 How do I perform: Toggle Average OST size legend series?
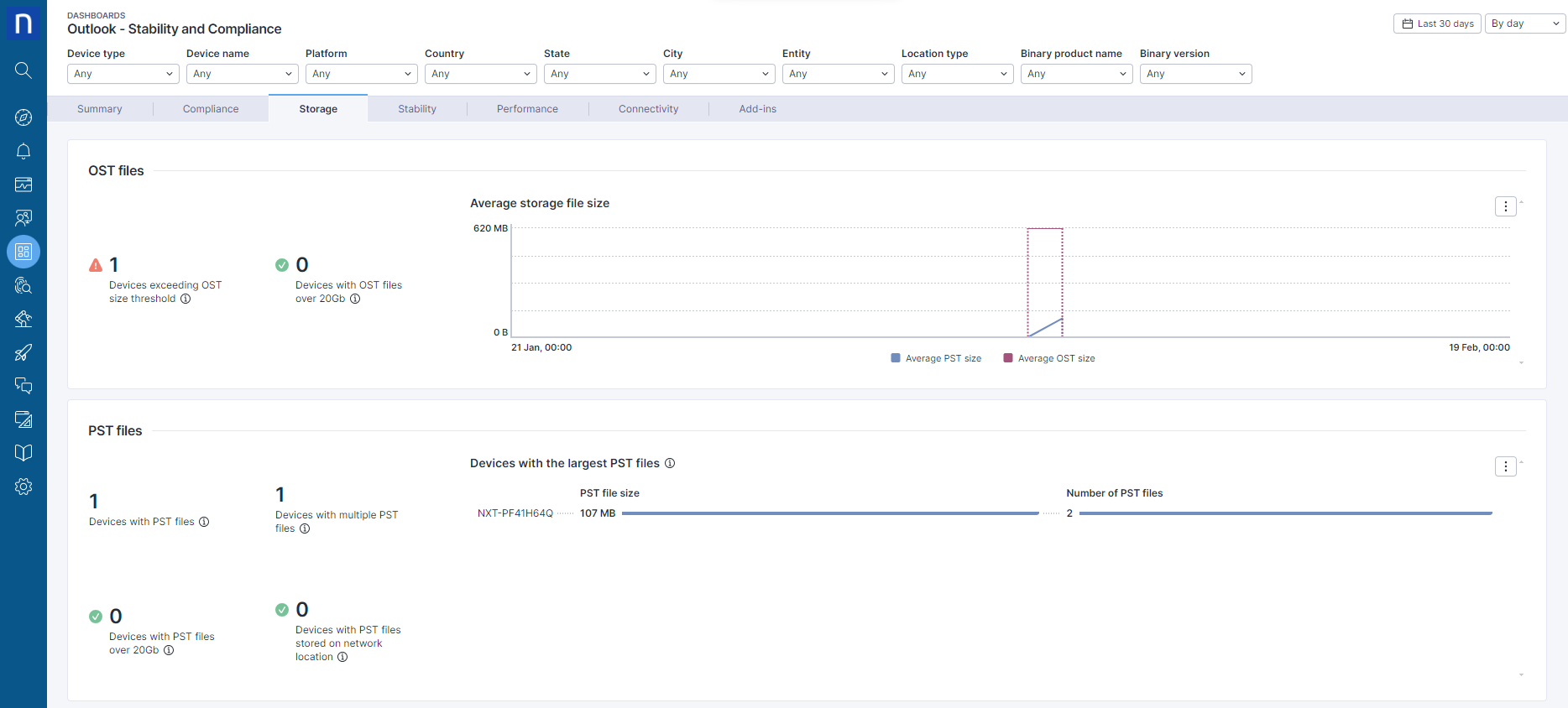click(x=1049, y=358)
